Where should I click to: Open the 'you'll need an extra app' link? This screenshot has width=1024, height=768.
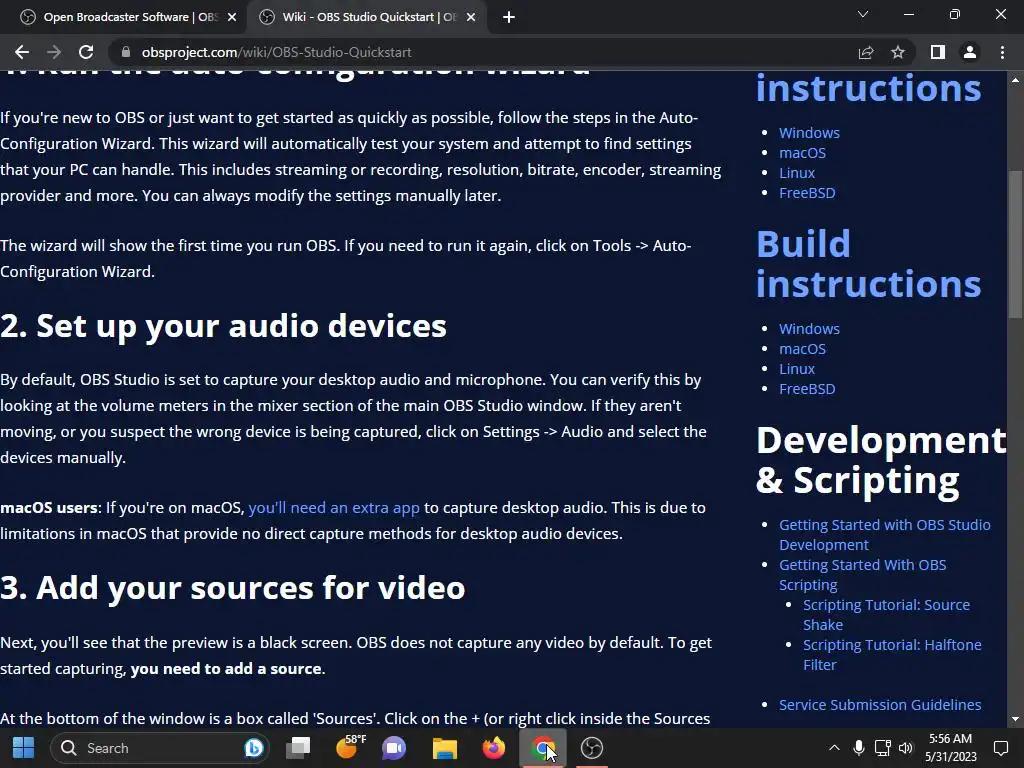click(334, 507)
